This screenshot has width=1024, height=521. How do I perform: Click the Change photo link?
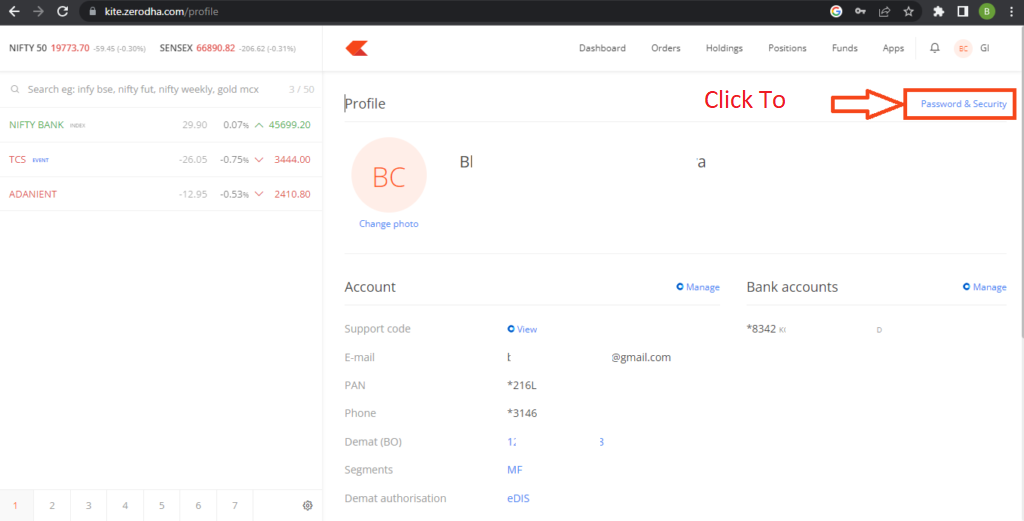[389, 224]
